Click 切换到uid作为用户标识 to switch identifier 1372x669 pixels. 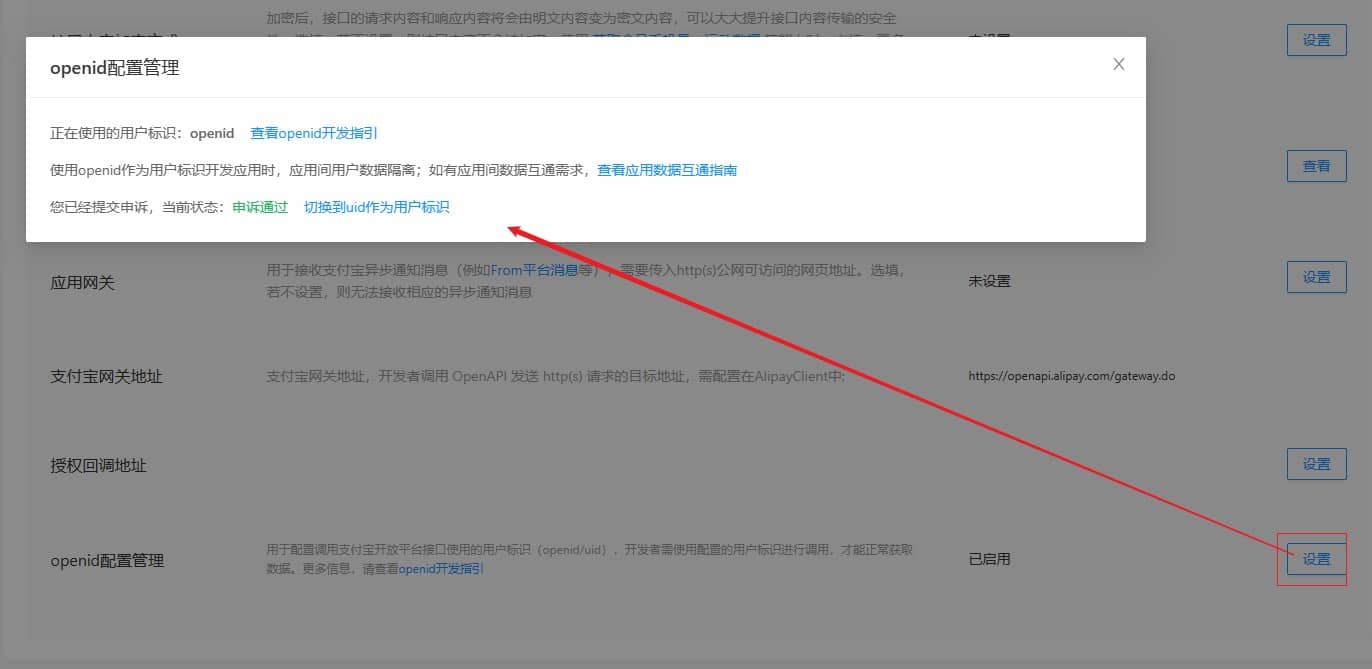(376, 207)
